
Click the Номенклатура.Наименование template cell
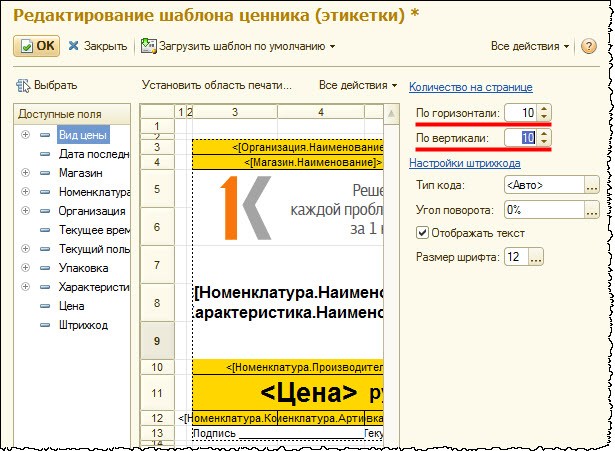click(x=288, y=303)
